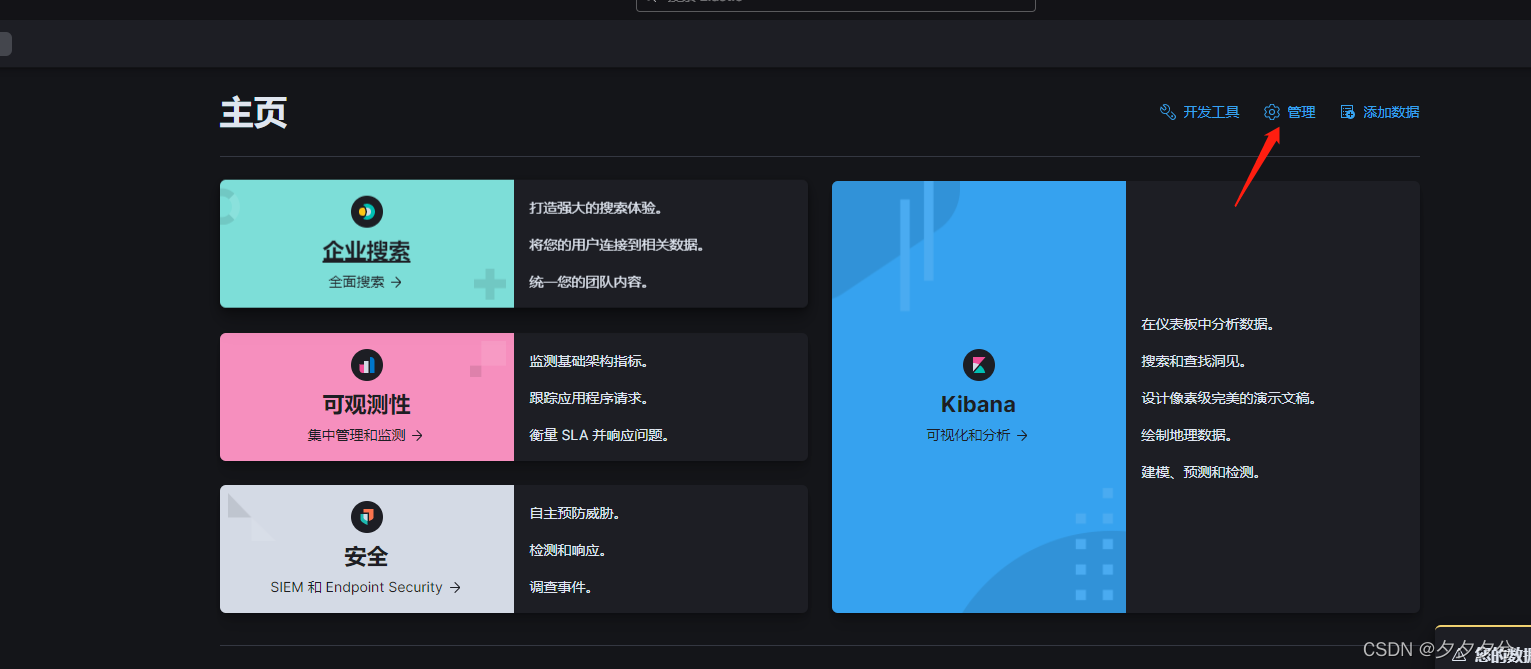Click the text 衡量 SLA 并响应问题。
The width and height of the screenshot is (1531, 669).
click(x=600, y=435)
